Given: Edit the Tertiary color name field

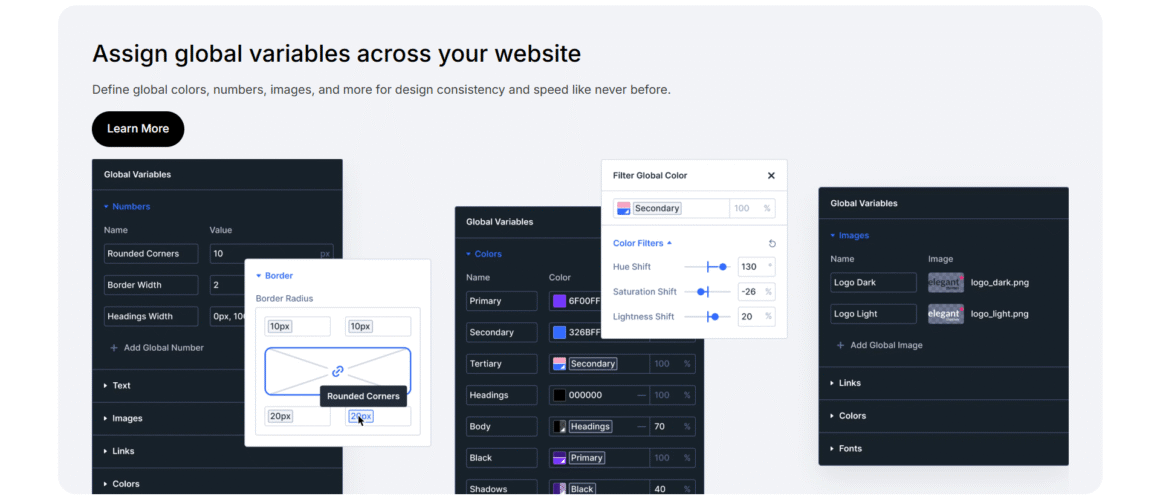Looking at the screenshot, I should (x=502, y=364).
